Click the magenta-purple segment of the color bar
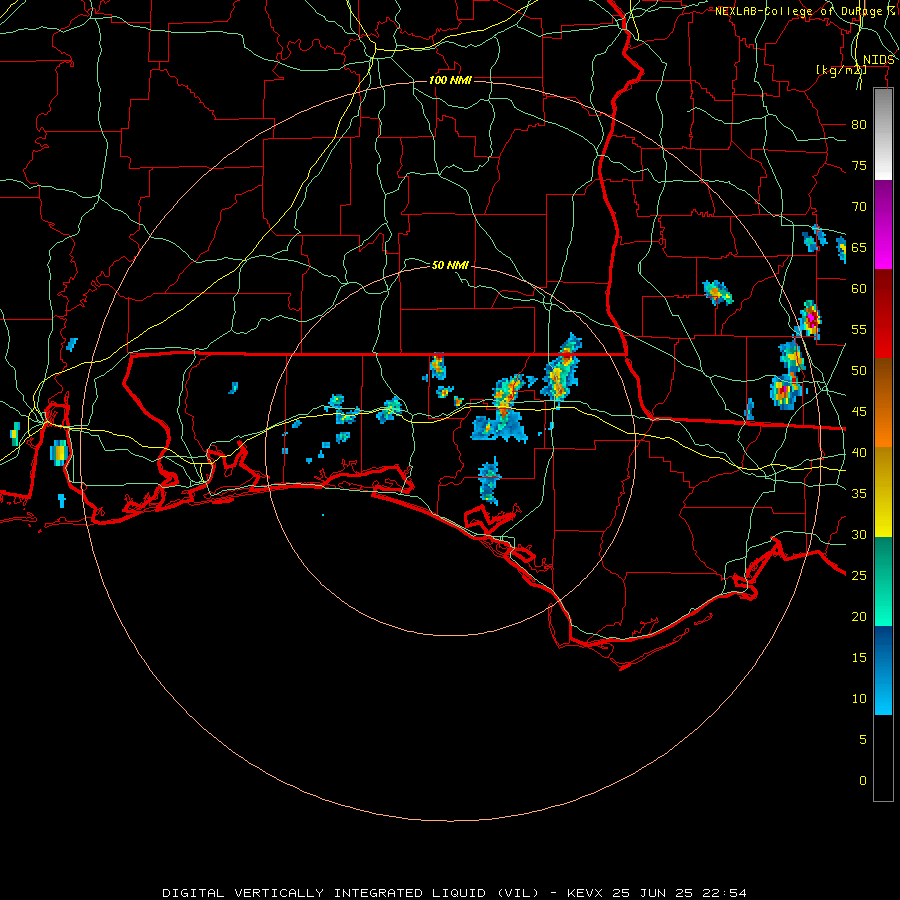 tap(883, 225)
